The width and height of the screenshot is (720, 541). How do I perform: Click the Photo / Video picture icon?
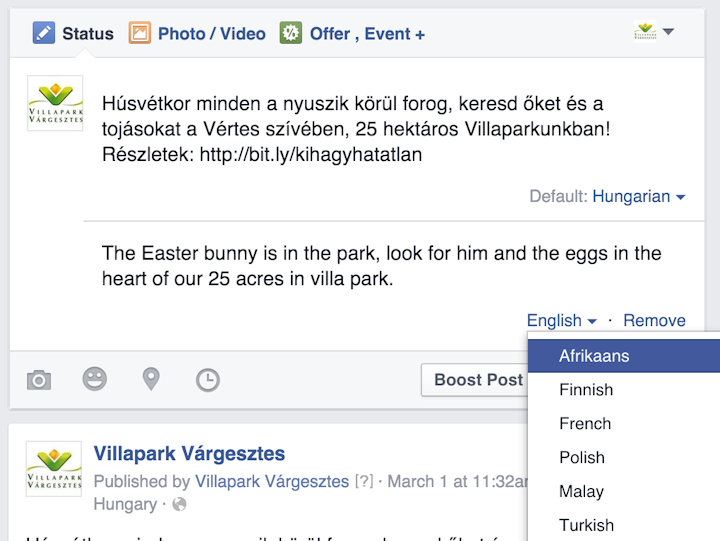click(x=140, y=33)
